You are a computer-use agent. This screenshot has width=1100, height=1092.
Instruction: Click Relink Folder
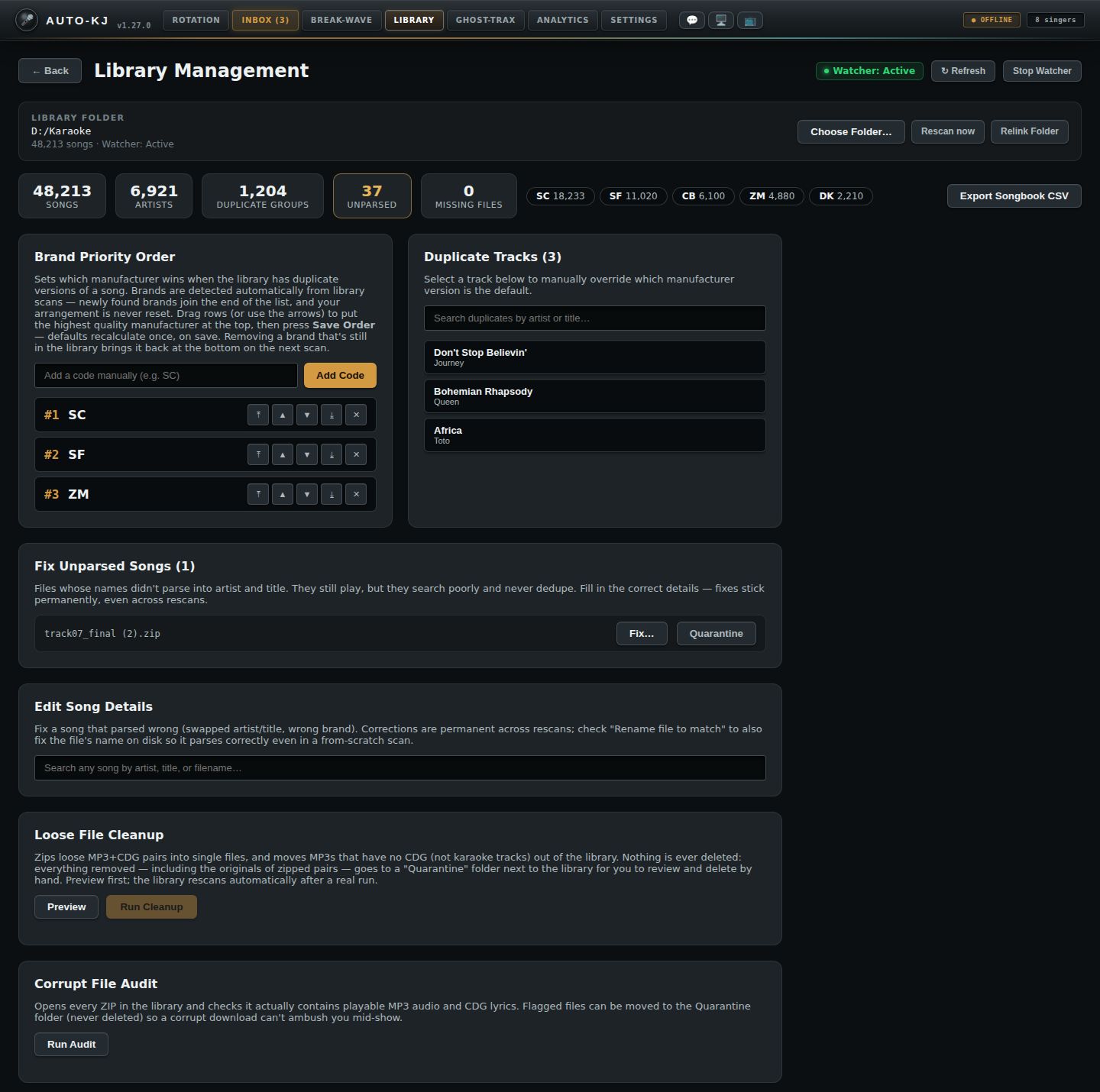pos(1030,131)
